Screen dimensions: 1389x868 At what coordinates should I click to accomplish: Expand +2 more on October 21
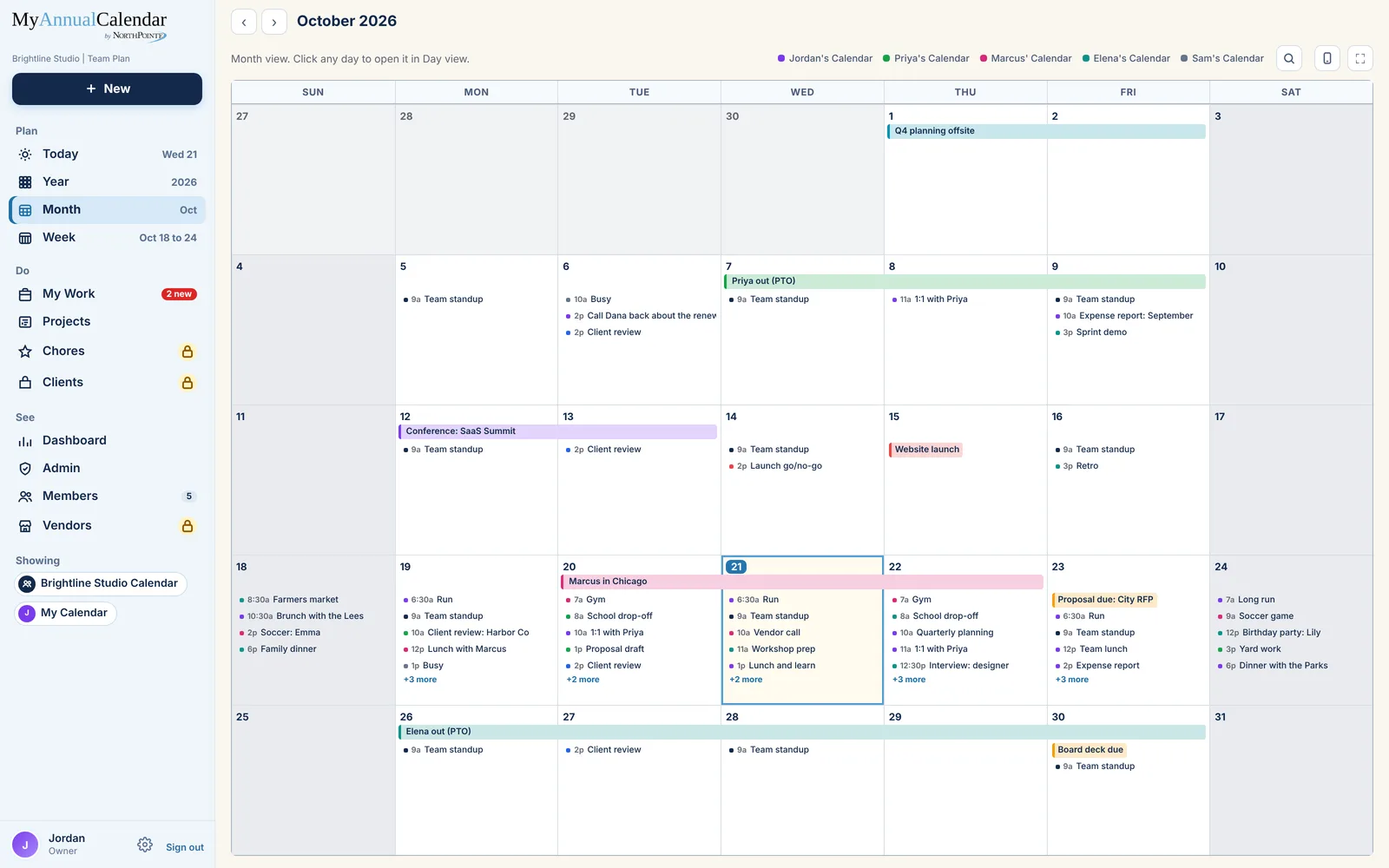coord(746,680)
